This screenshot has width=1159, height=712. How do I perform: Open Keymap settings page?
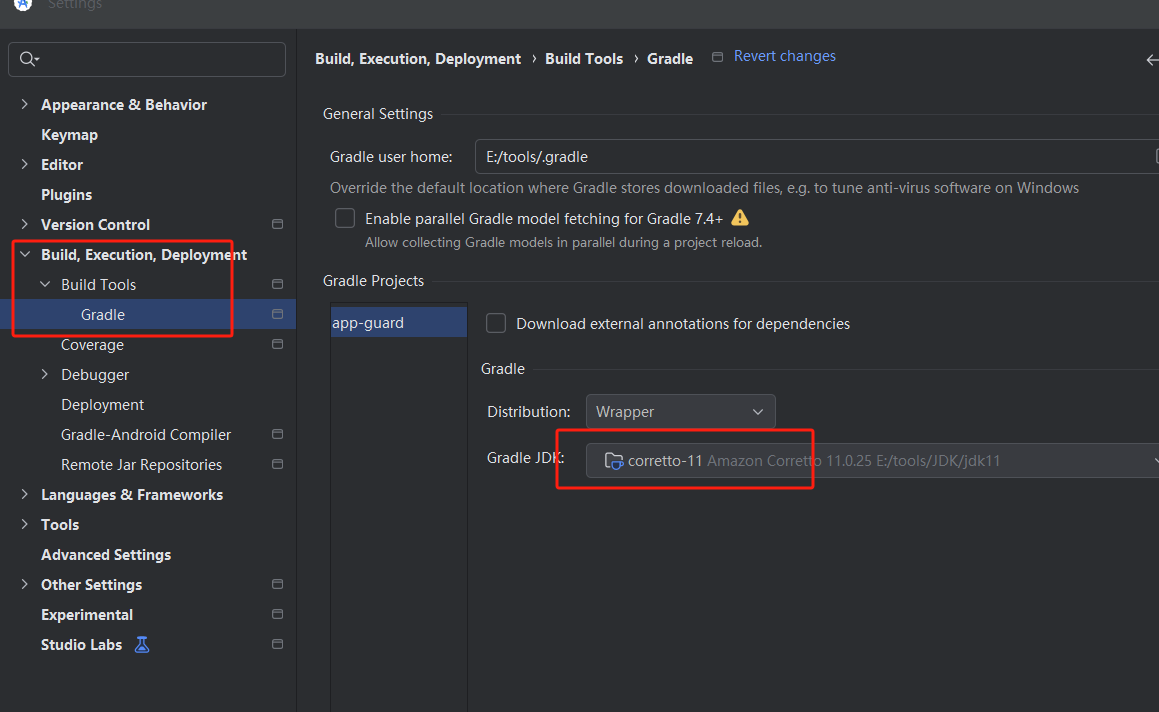click(69, 135)
